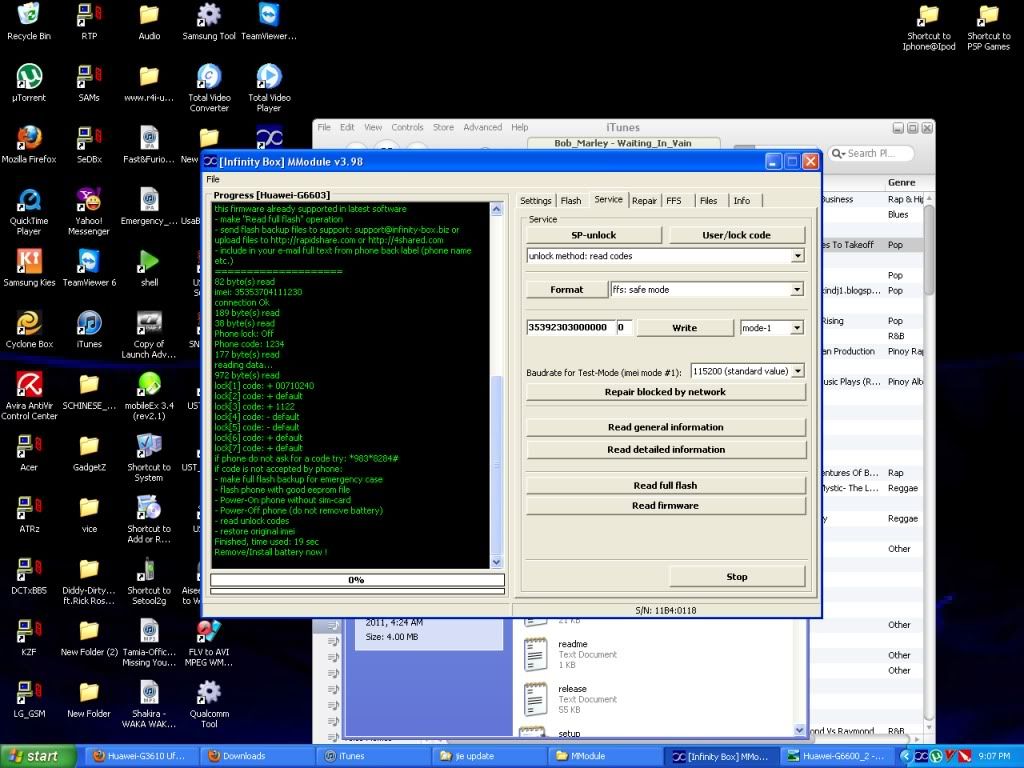
Task: Open the mode-1 dropdown
Action: click(797, 328)
